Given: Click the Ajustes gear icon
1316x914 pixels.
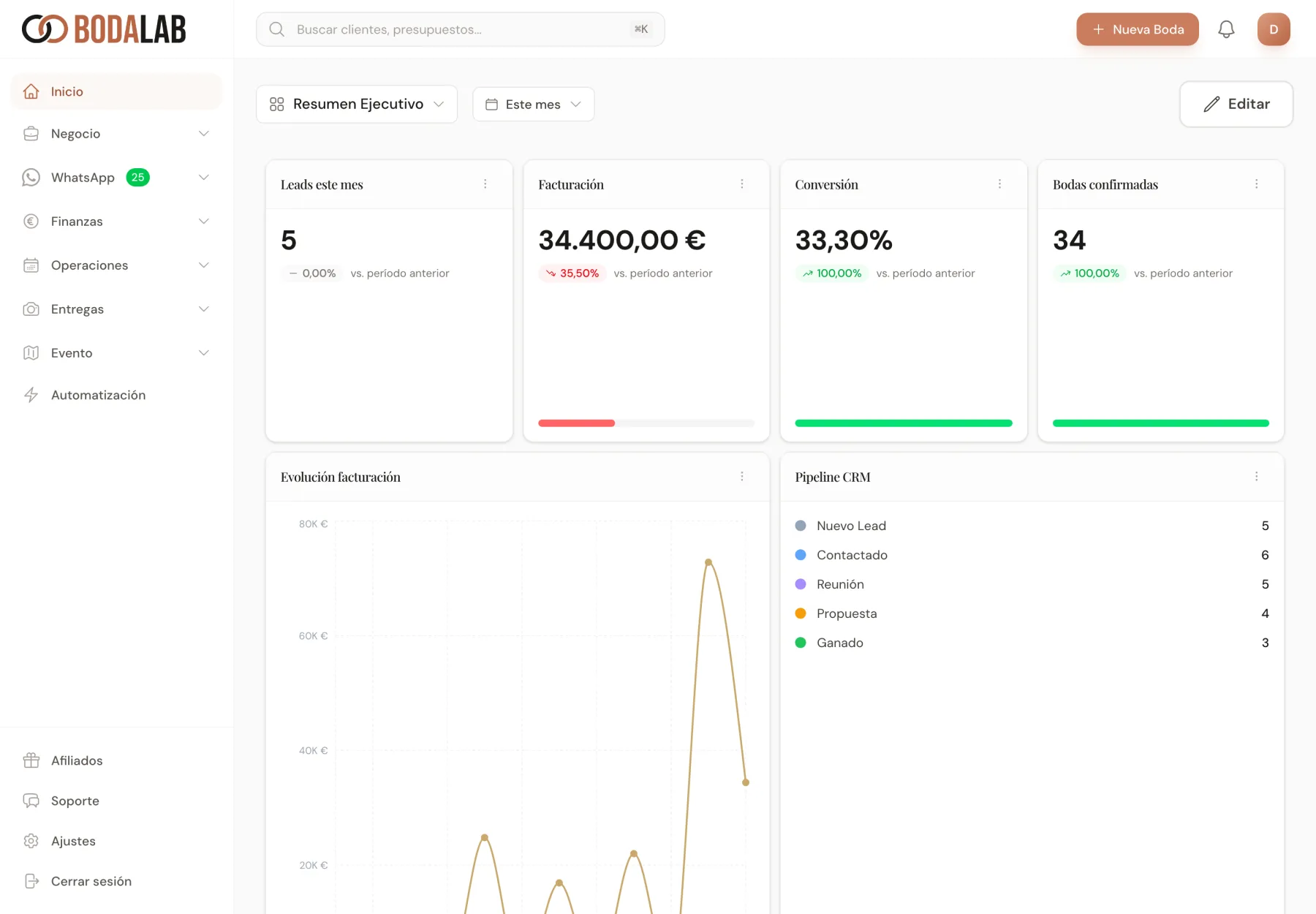Looking at the screenshot, I should pyautogui.click(x=31, y=841).
